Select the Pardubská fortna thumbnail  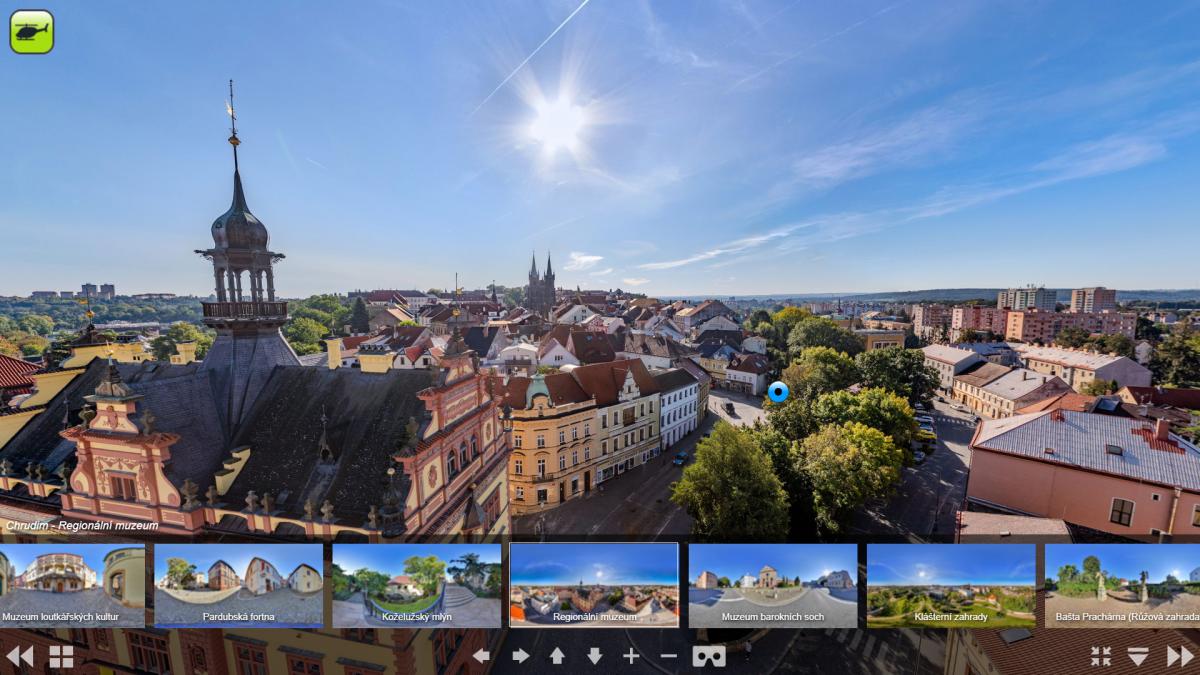tap(238, 585)
